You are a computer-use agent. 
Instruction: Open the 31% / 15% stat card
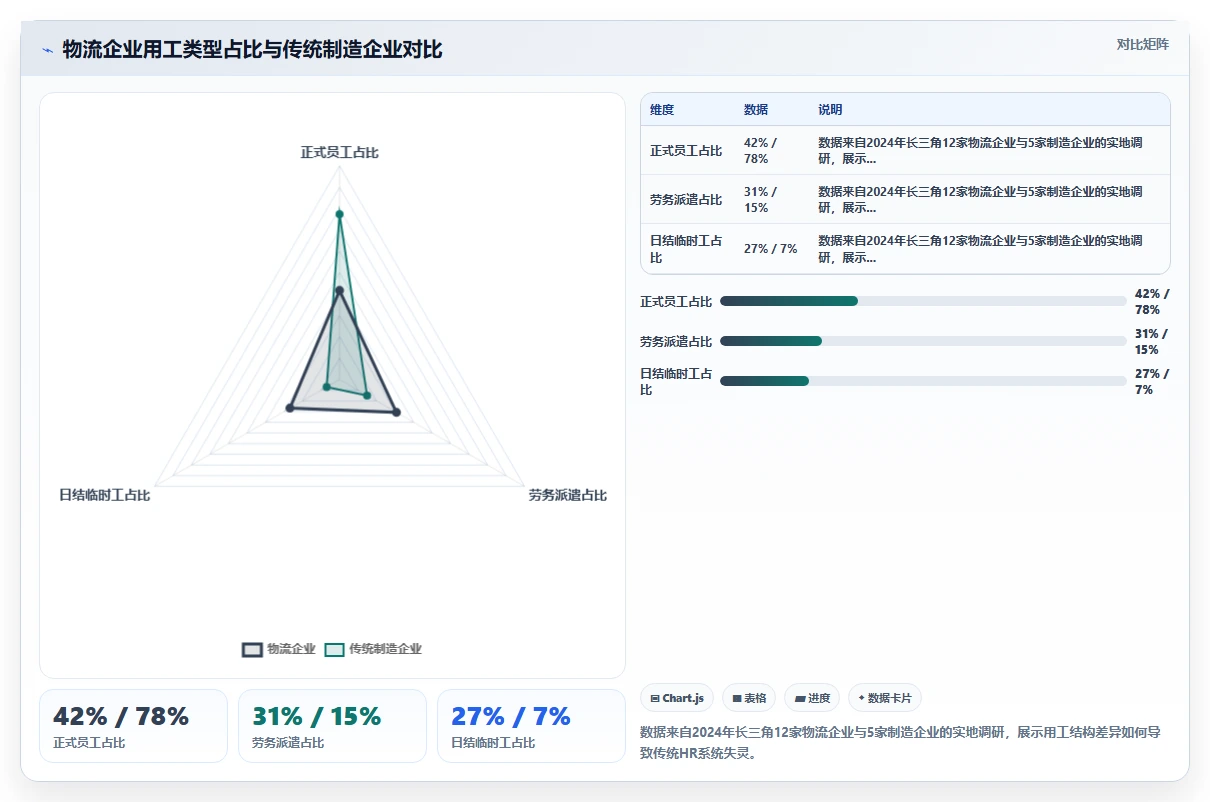332,726
